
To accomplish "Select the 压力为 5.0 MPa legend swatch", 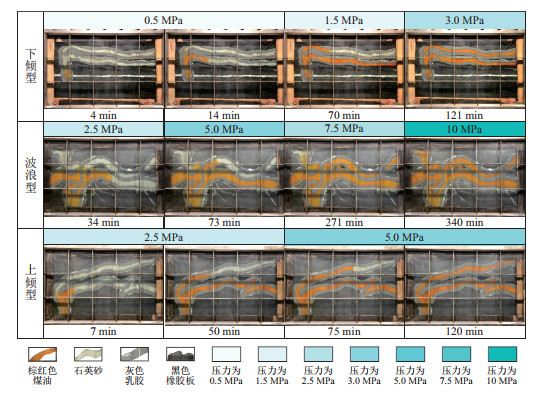I will pyautogui.click(x=410, y=354).
